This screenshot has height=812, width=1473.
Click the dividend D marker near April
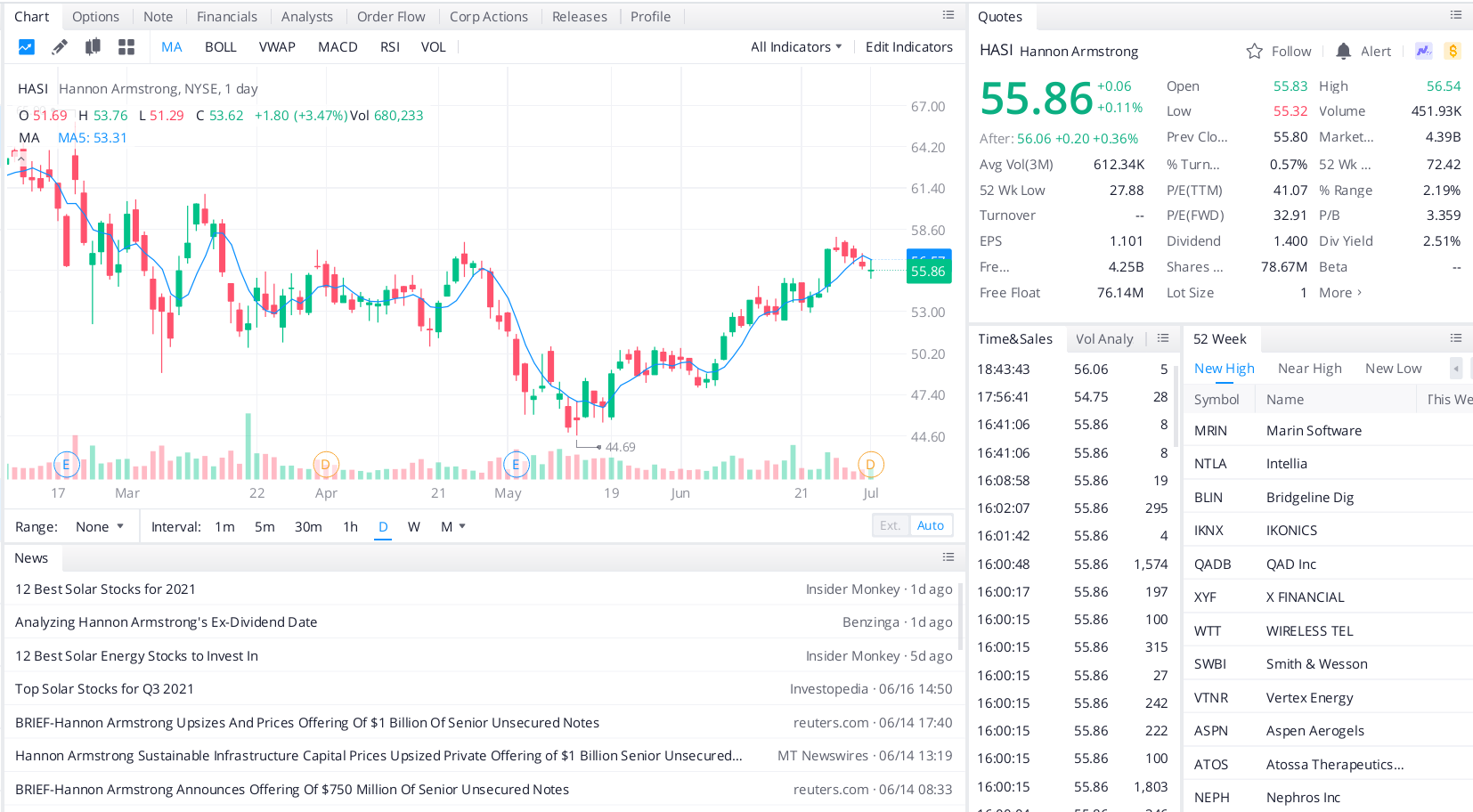point(326,464)
